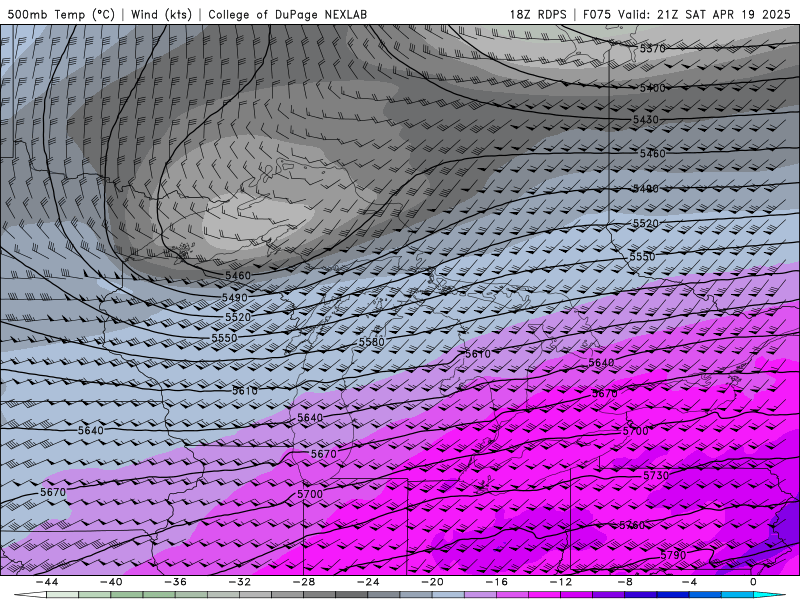
Task: Select the -16 color scale label
Action: [496, 582]
